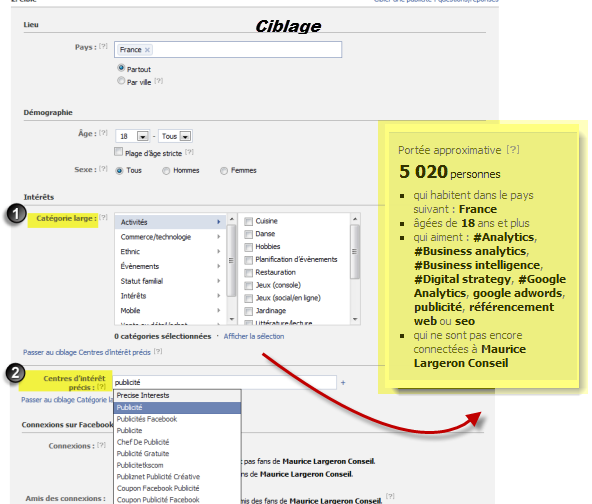Click help [?] next to Âge
Screen dimensions: 592x504
[x=103, y=133]
